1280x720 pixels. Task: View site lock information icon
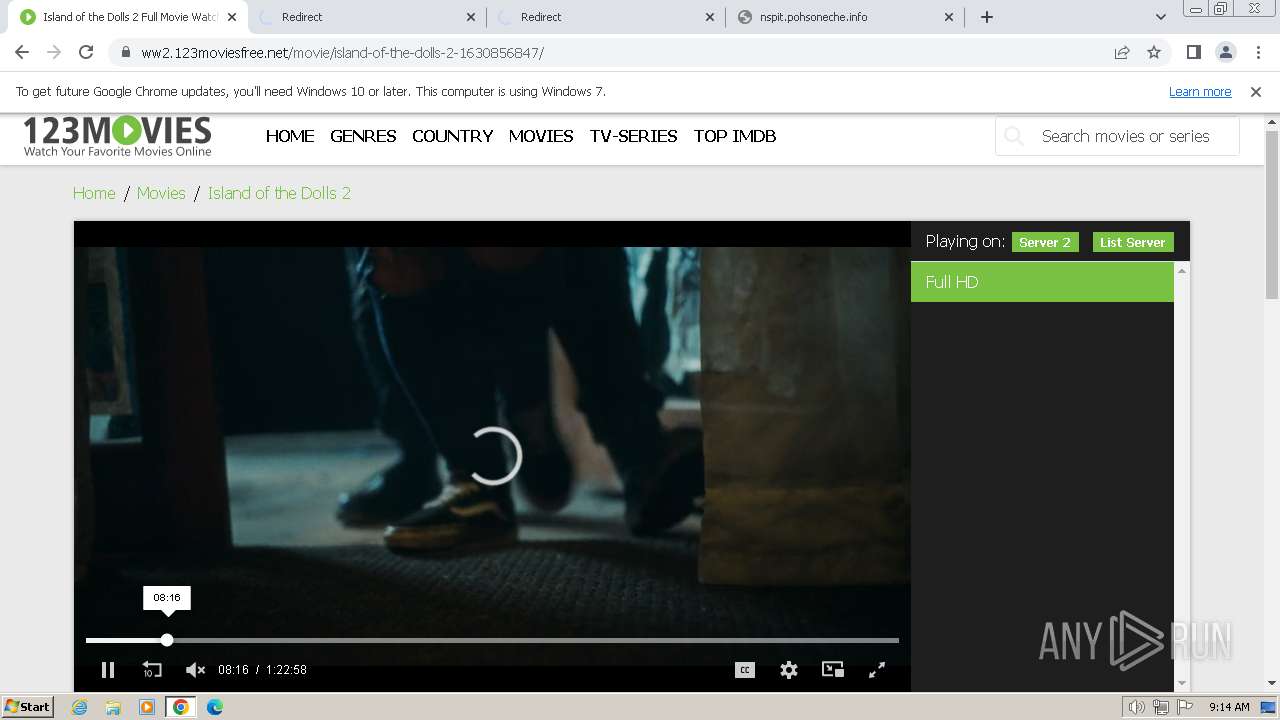pos(125,52)
